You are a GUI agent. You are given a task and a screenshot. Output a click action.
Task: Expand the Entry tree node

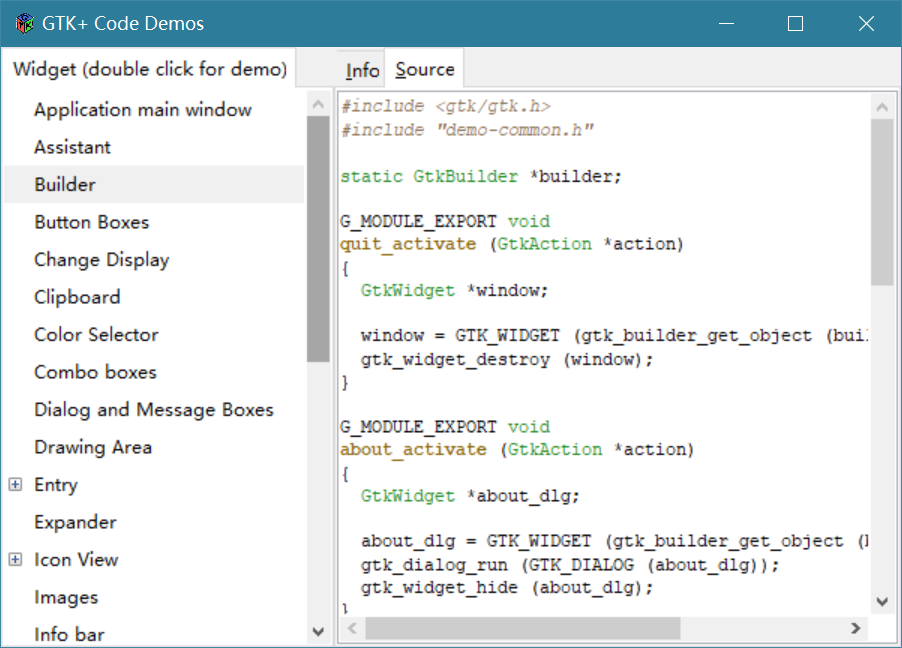(15, 485)
